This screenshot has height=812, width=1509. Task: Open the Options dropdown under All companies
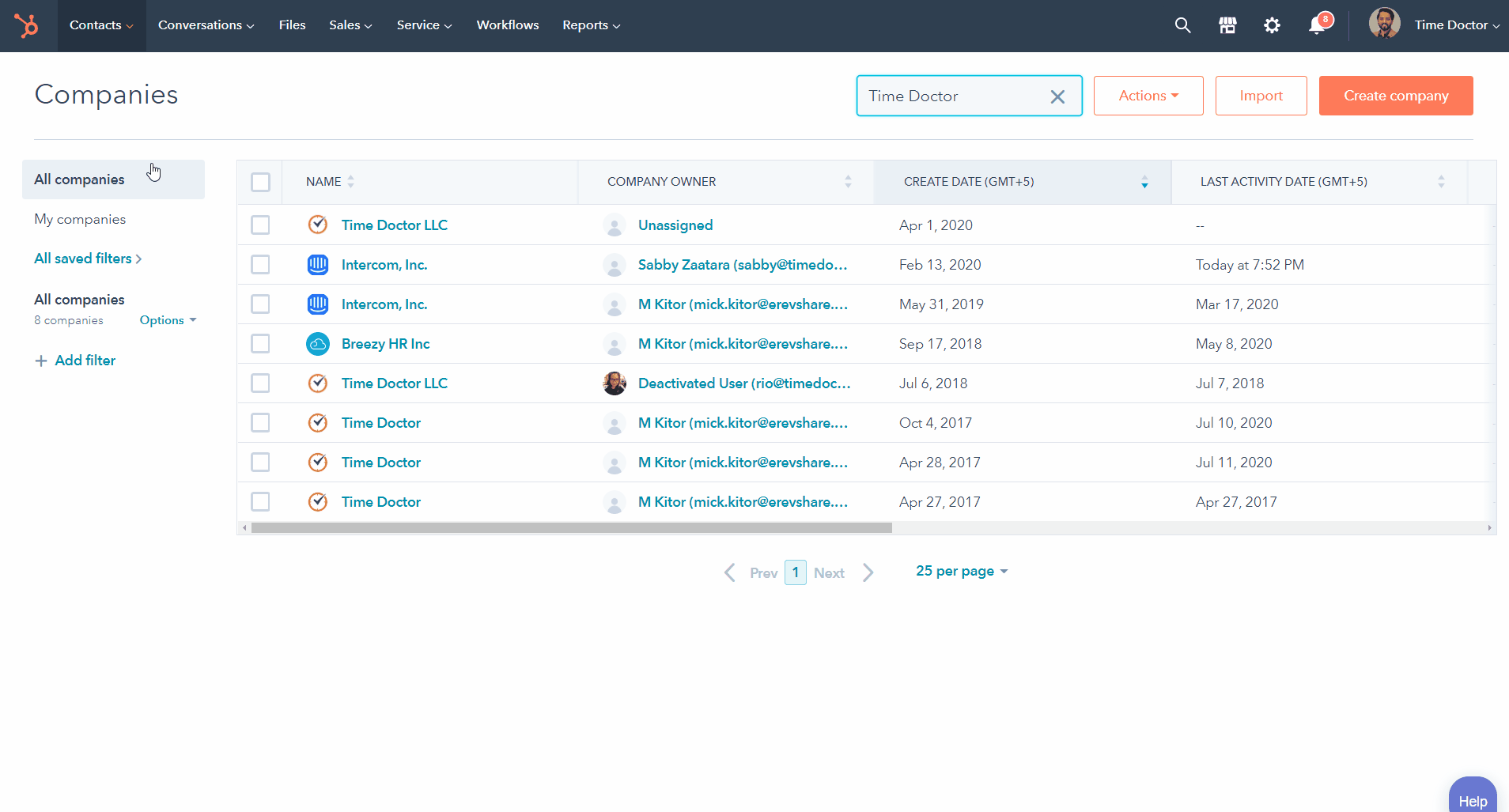tap(168, 320)
